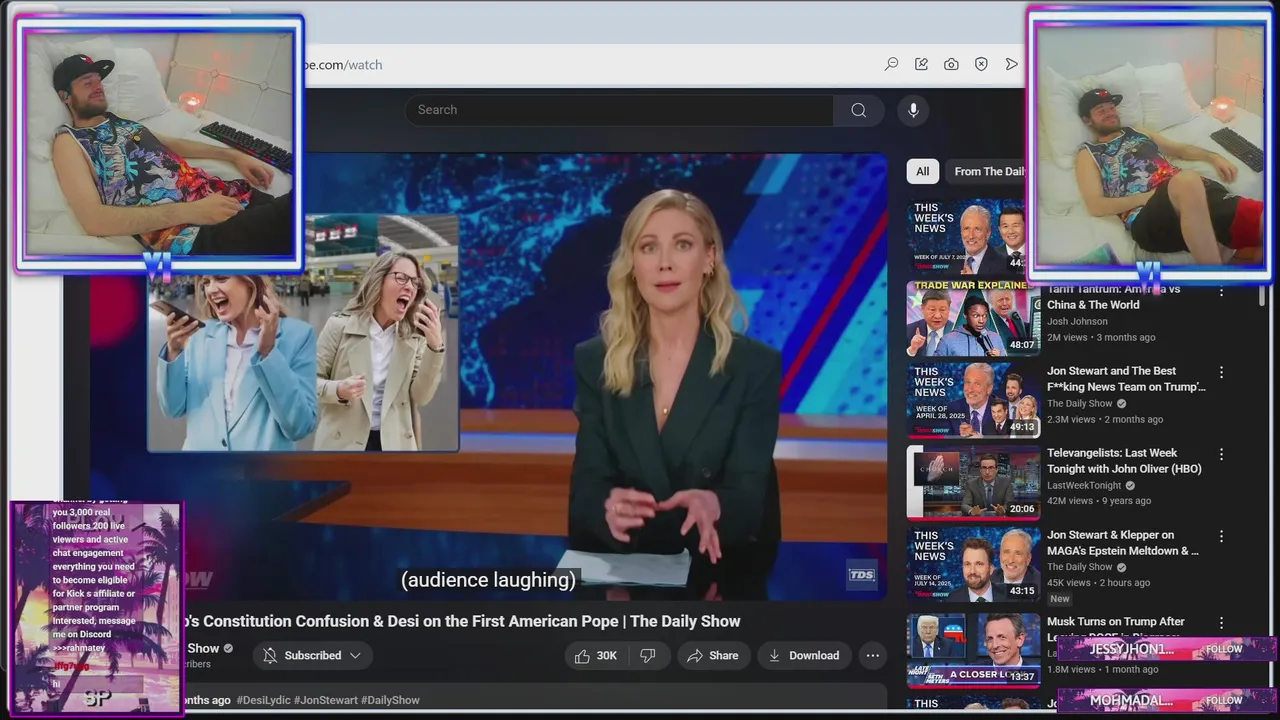Viewport: 1280px width, 720px height.
Task: Click the send arrow icon in browser toolbar
Action: click(1011, 64)
